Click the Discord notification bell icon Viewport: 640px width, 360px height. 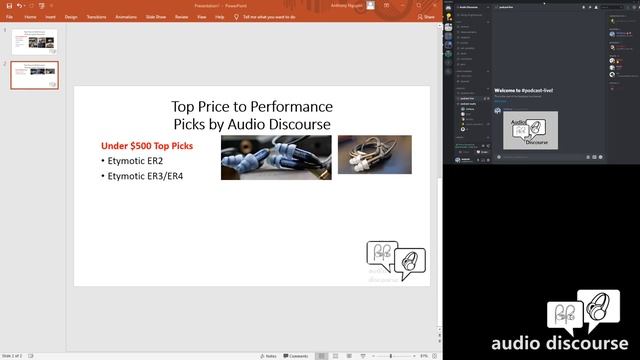(x=584, y=7)
